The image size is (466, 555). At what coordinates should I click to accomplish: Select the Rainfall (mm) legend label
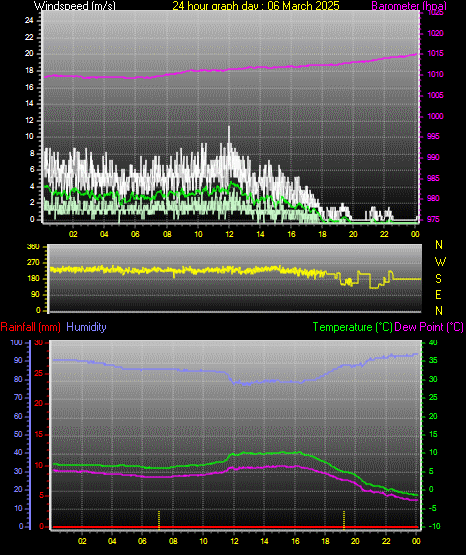pyautogui.click(x=30, y=327)
